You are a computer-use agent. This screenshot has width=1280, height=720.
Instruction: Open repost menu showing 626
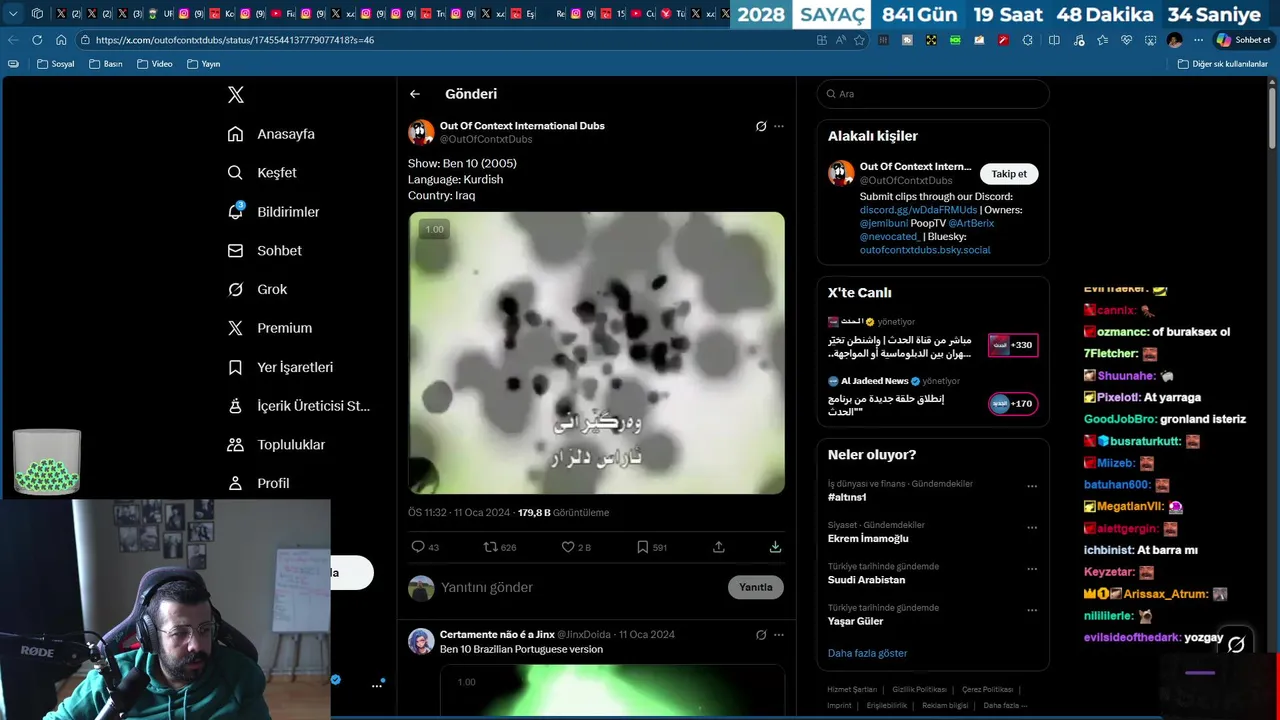500,547
